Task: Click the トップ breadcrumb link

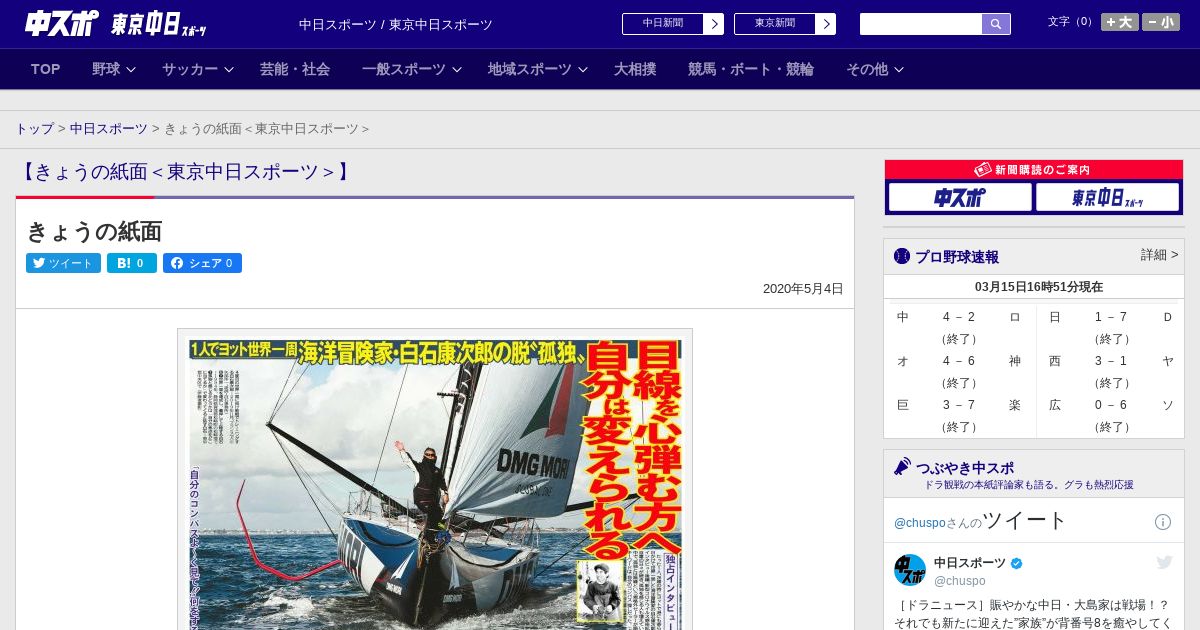Action: coord(34,129)
